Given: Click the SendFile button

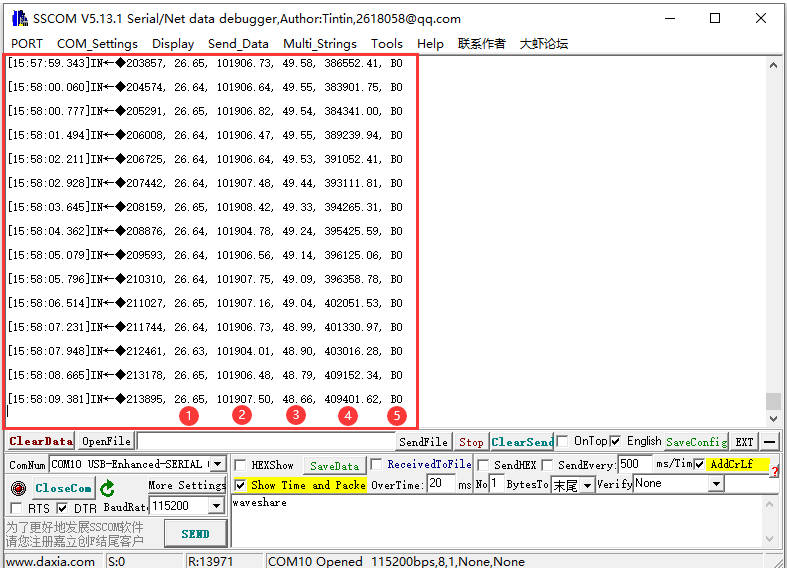Looking at the screenshot, I should 424,442.
